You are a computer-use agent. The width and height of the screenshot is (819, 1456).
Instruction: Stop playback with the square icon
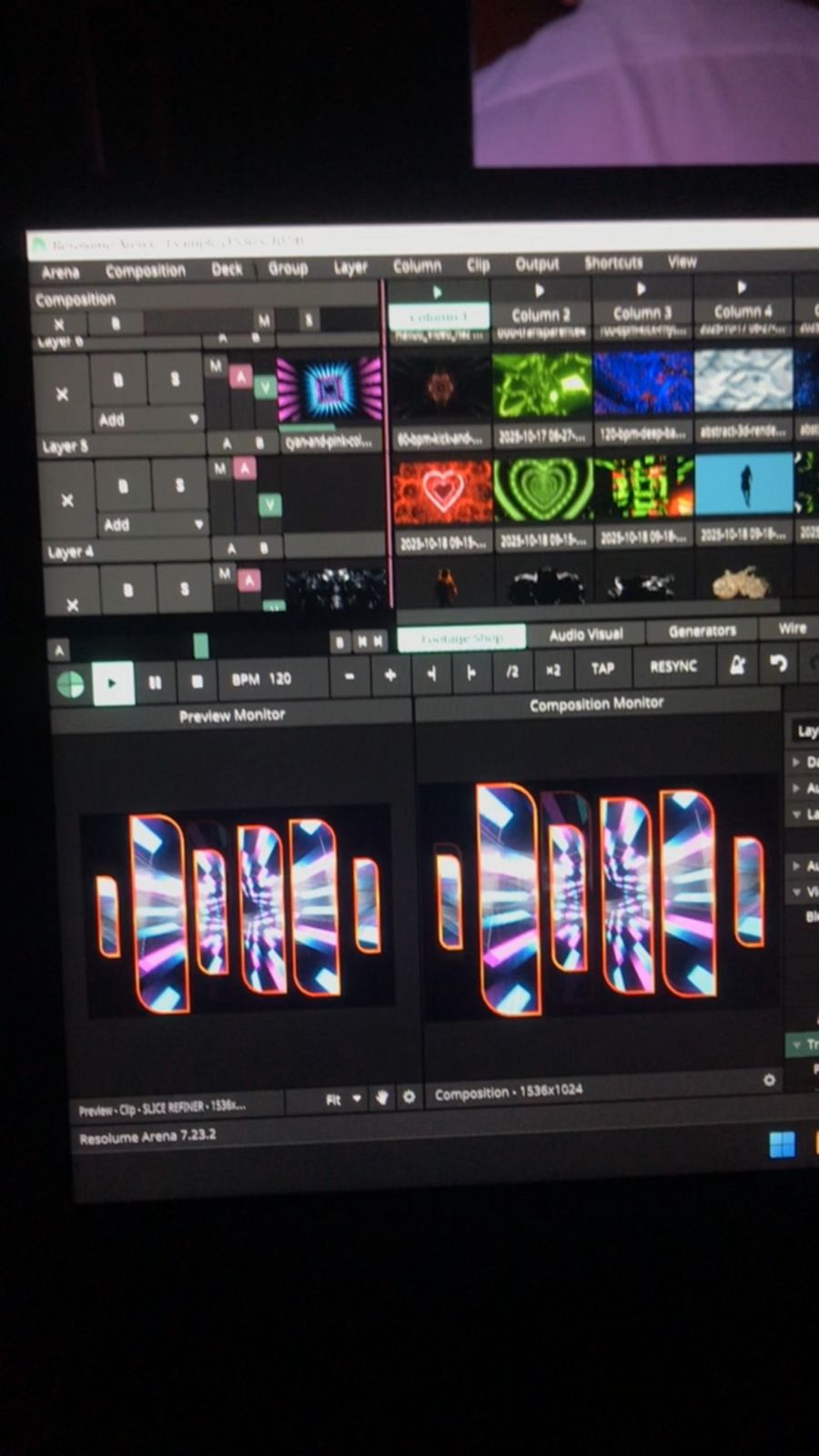(x=197, y=682)
